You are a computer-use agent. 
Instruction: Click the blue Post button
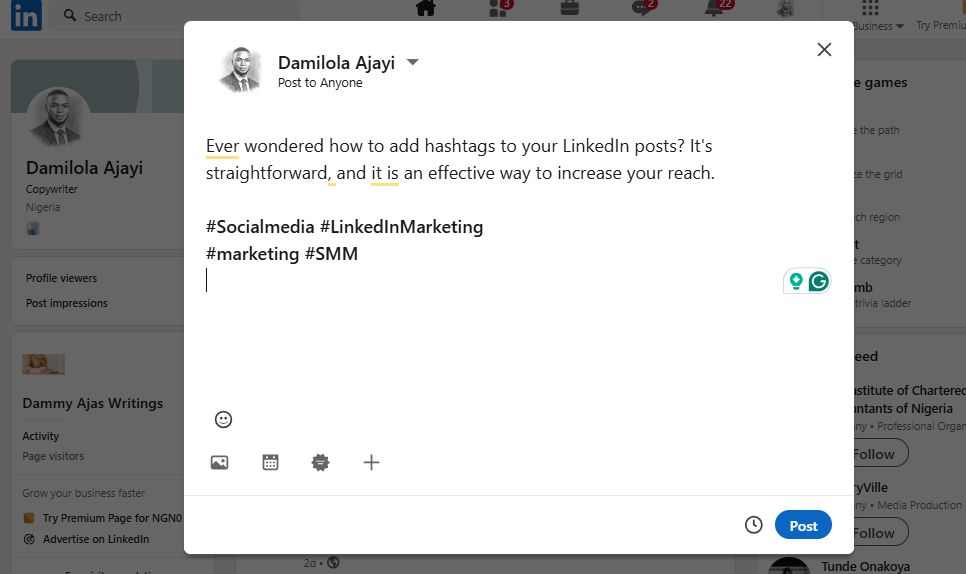coord(803,525)
